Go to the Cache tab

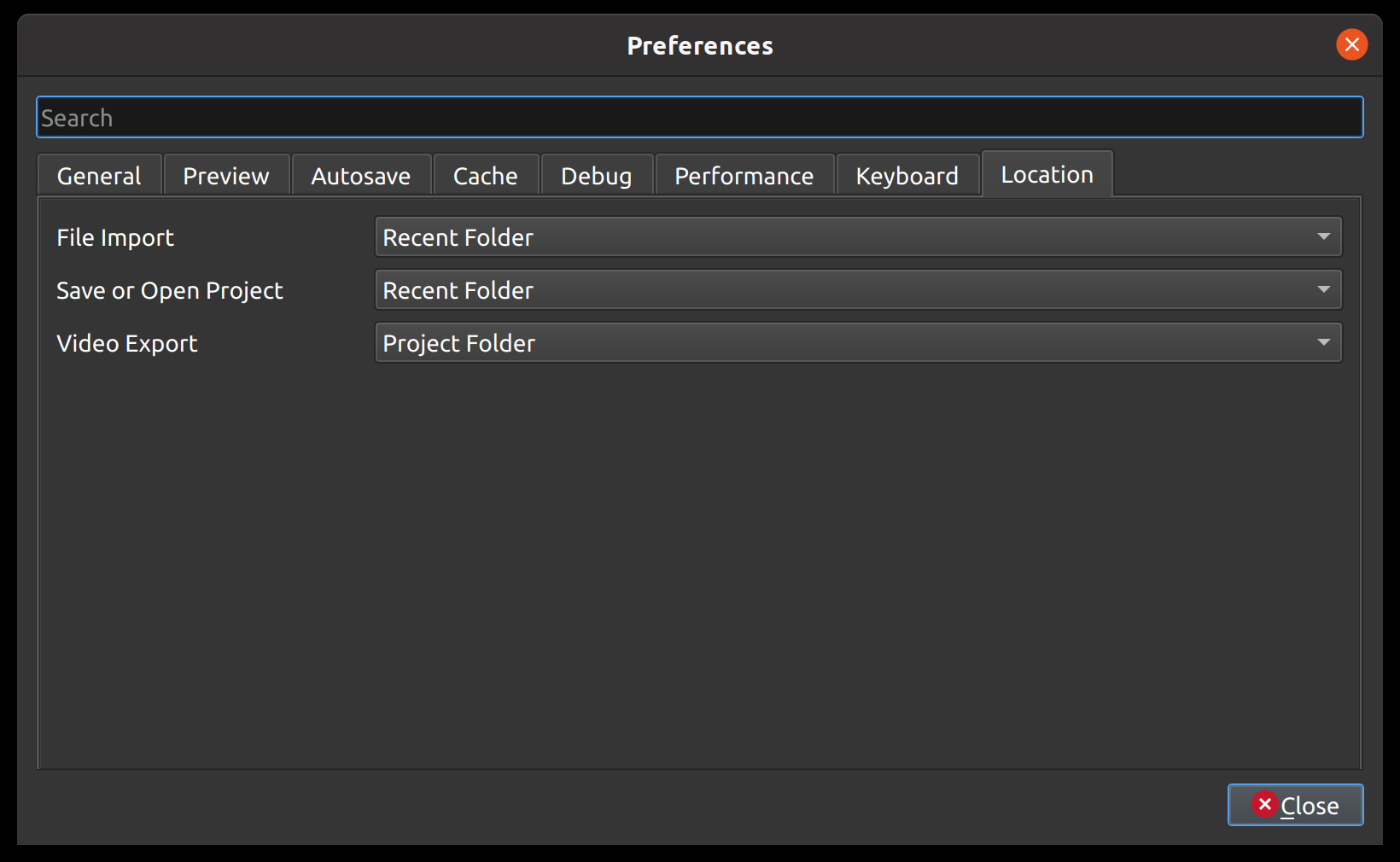click(486, 176)
